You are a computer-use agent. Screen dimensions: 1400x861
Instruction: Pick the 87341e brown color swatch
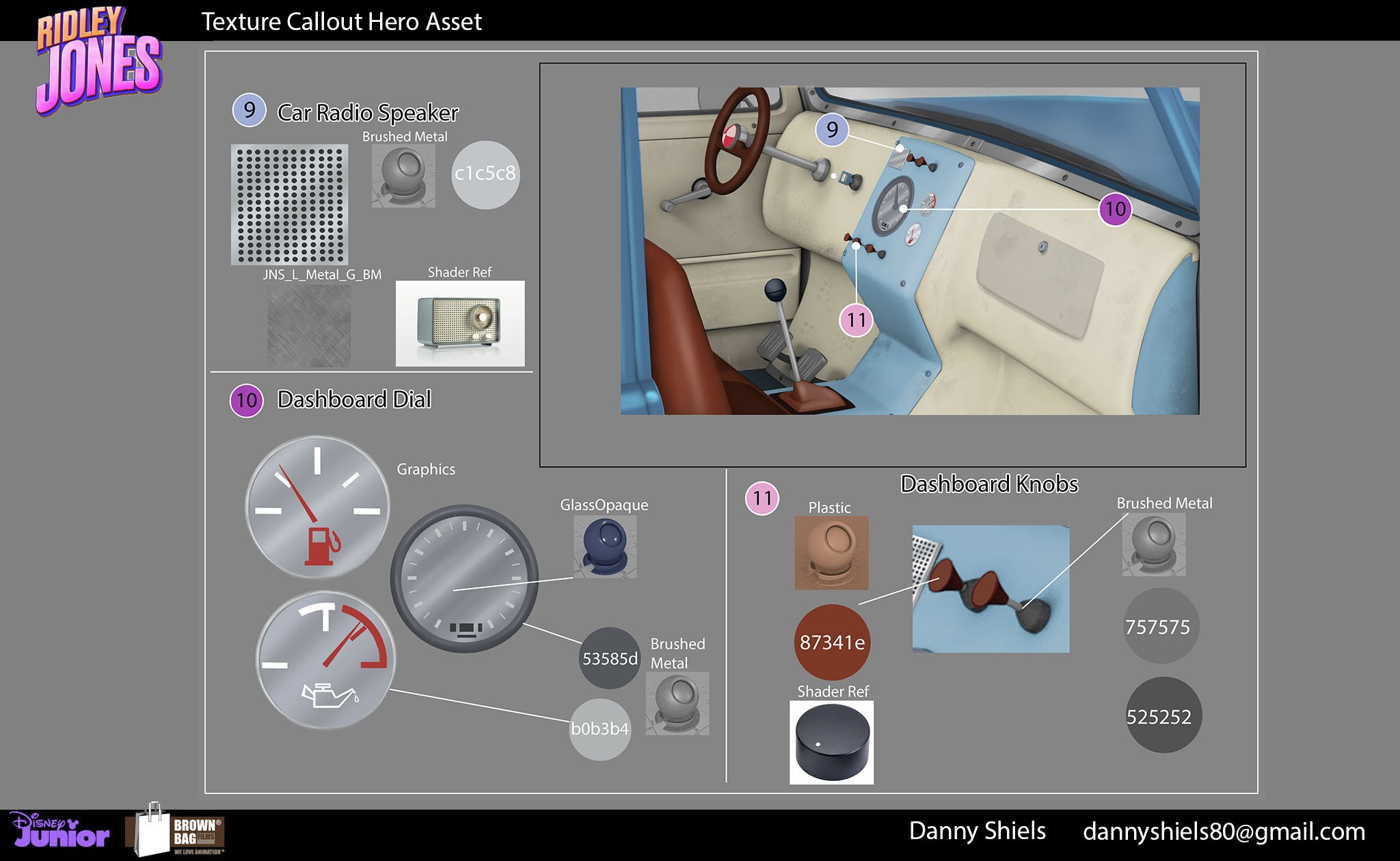click(832, 642)
